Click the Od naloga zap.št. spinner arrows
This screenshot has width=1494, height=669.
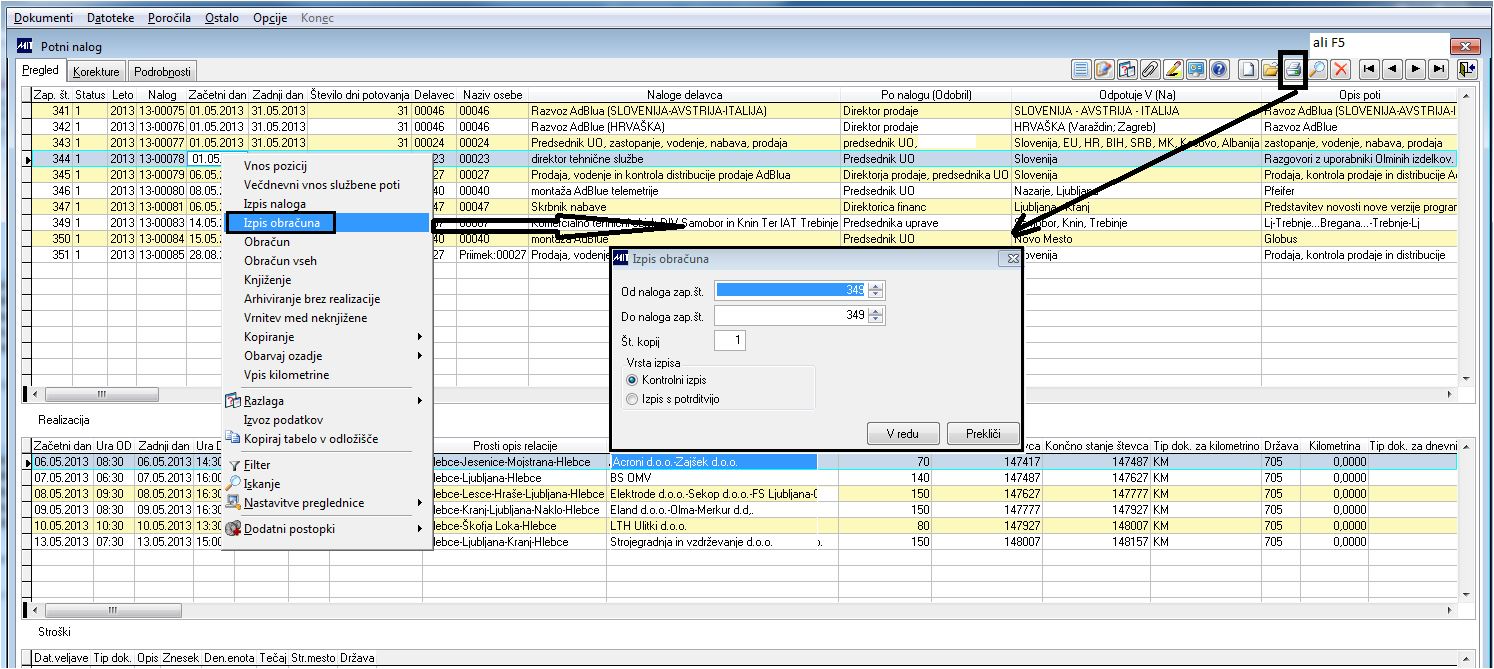click(876, 290)
